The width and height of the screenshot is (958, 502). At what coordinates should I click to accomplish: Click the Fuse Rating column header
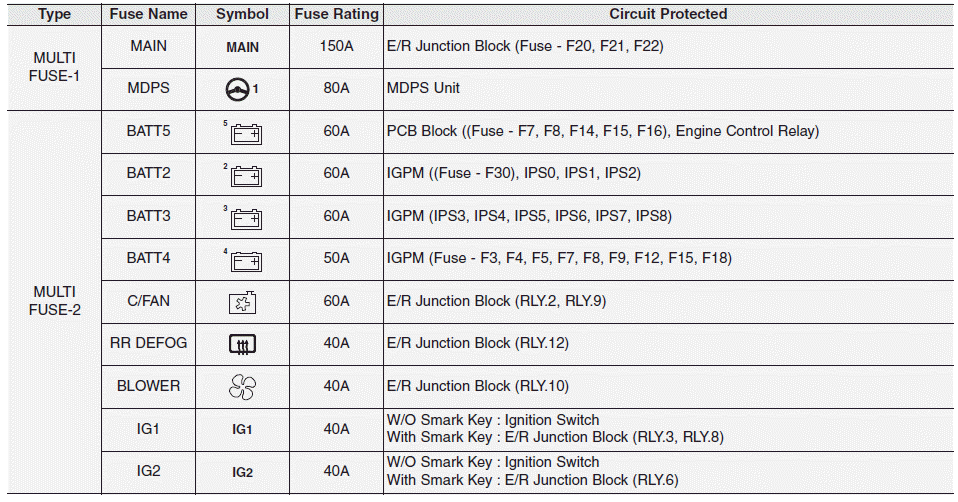[x=336, y=14]
